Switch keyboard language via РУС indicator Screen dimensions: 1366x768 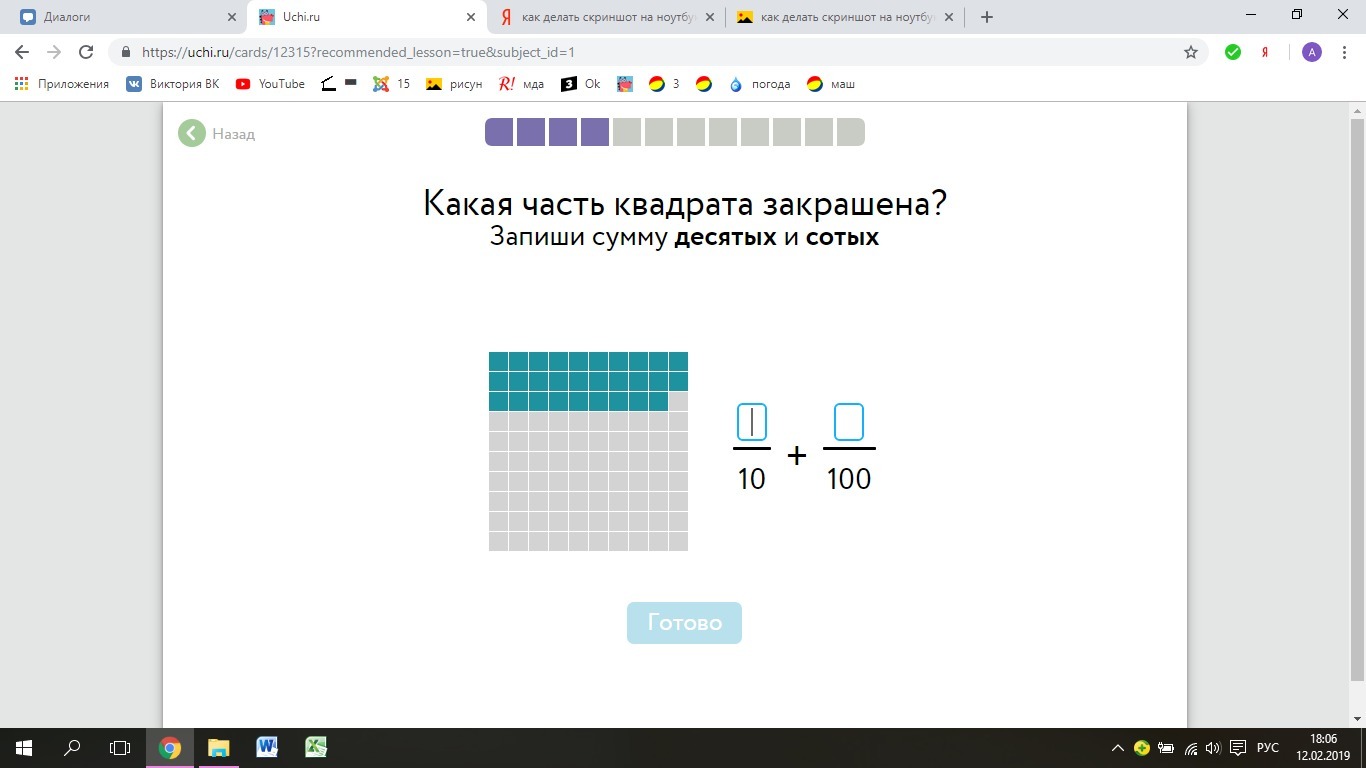point(1267,748)
